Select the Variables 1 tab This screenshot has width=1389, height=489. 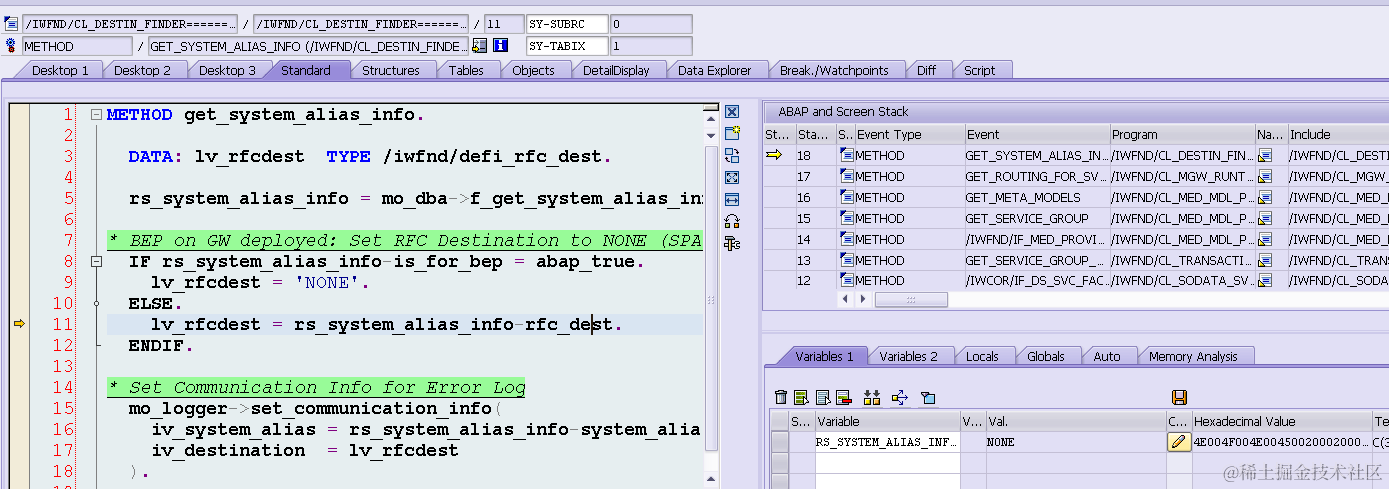[824, 356]
